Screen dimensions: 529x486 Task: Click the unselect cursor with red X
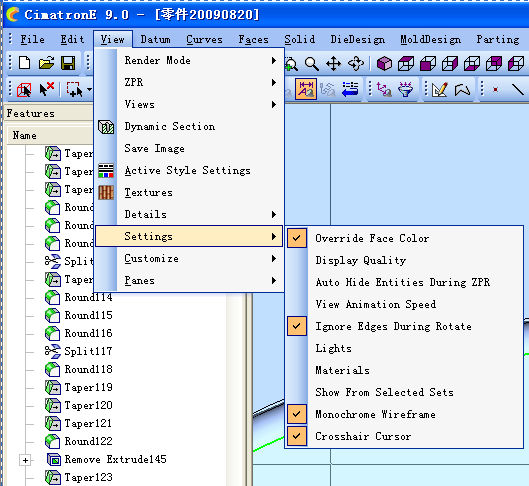click(47, 89)
